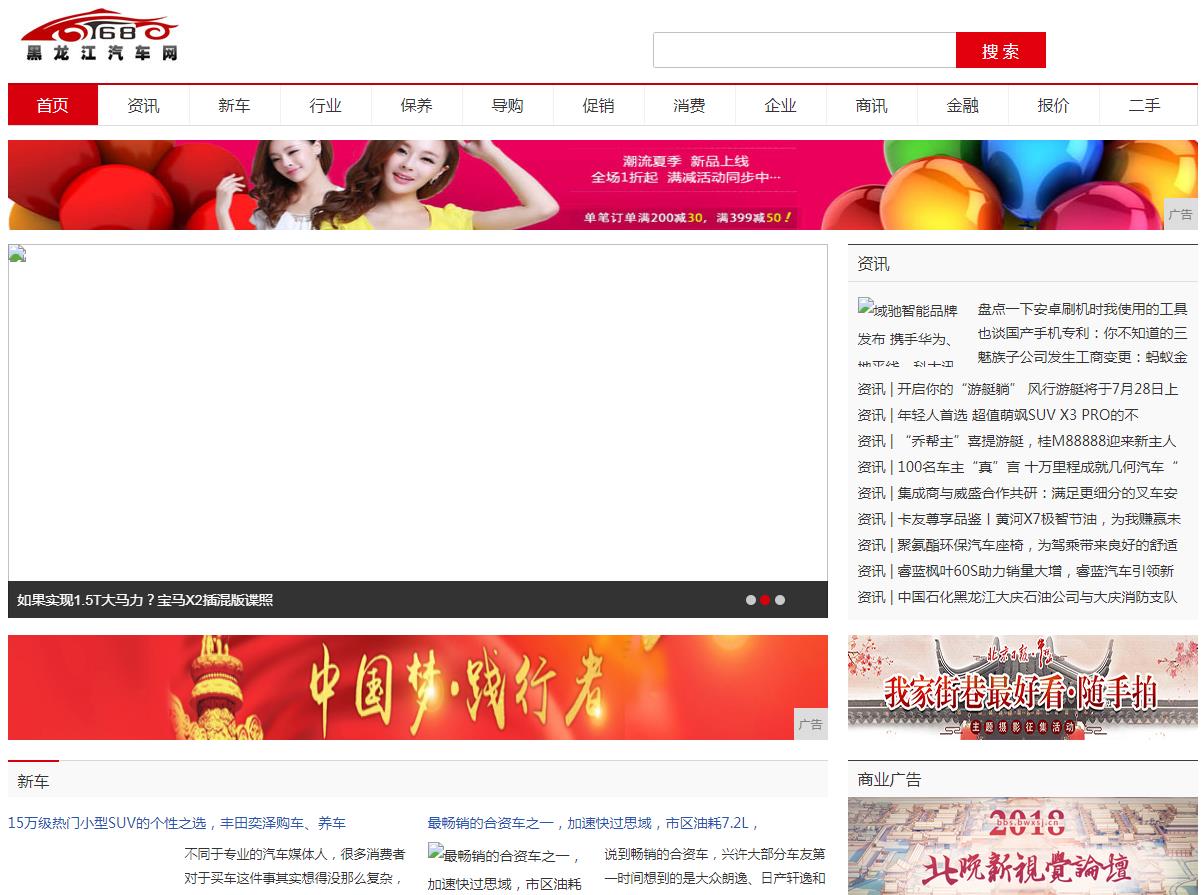
Task: Go to the 金融 nav tab
Action: coord(963,105)
